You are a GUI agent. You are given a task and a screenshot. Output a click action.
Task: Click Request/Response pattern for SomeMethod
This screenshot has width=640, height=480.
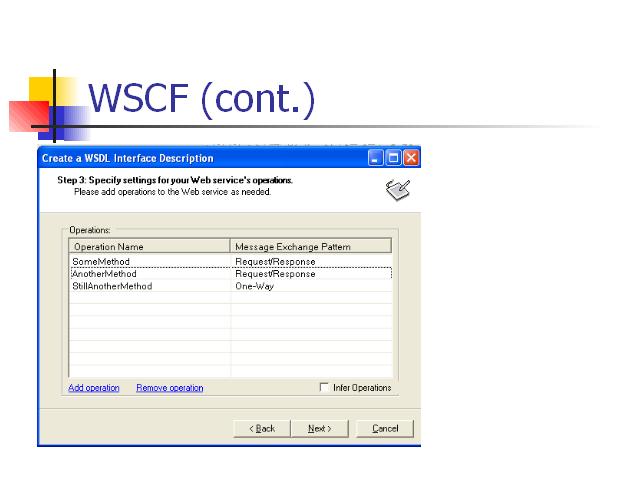(x=276, y=261)
